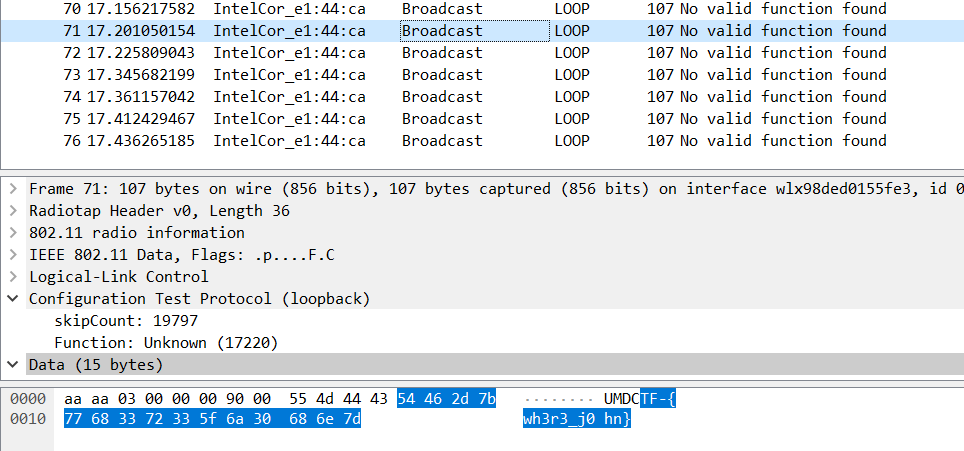Click hex offset 0010 in the bytes pane

tap(28, 419)
